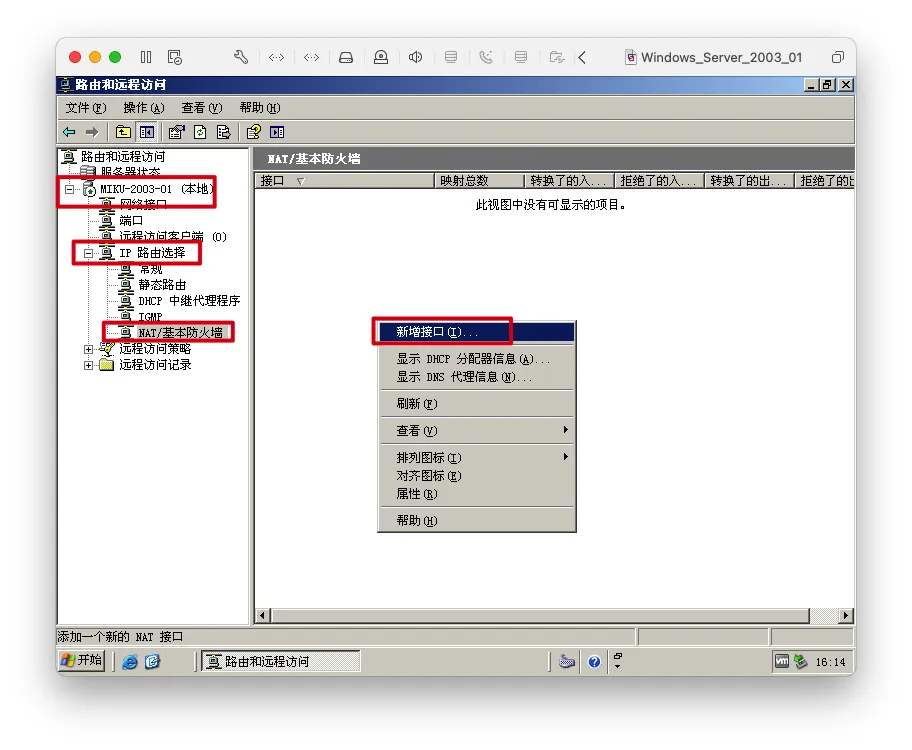Open VM settings with the wrench icon

(241, 57)
